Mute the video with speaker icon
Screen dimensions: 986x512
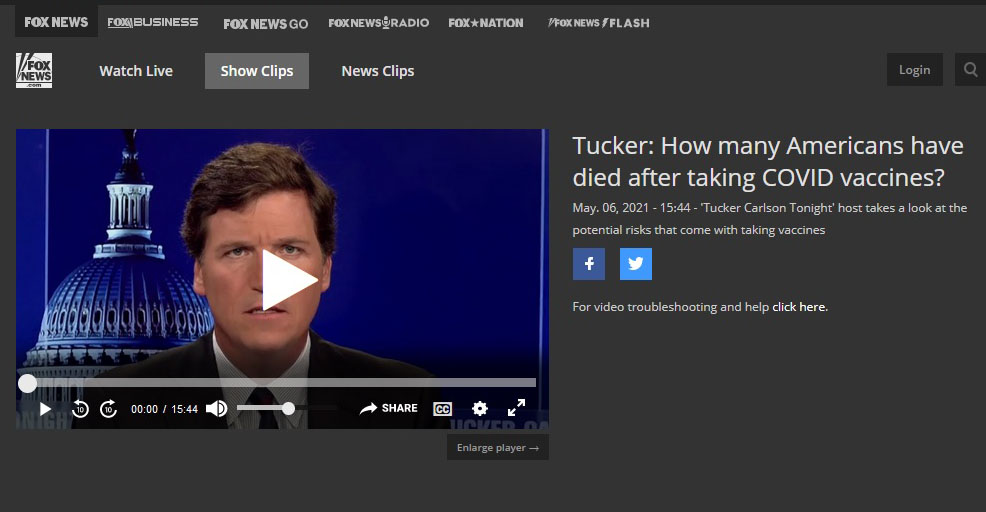[216, 409]
